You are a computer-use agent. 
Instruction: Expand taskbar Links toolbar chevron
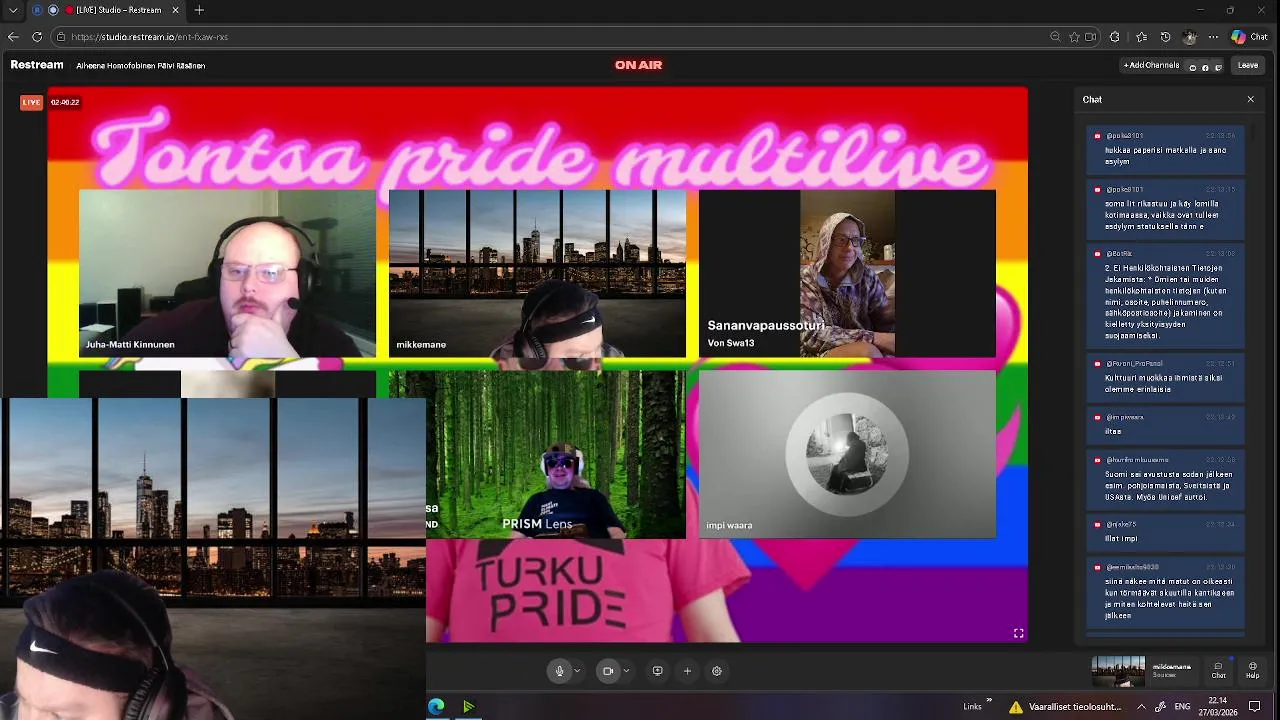pyautogui.click(x=989, y=701)
